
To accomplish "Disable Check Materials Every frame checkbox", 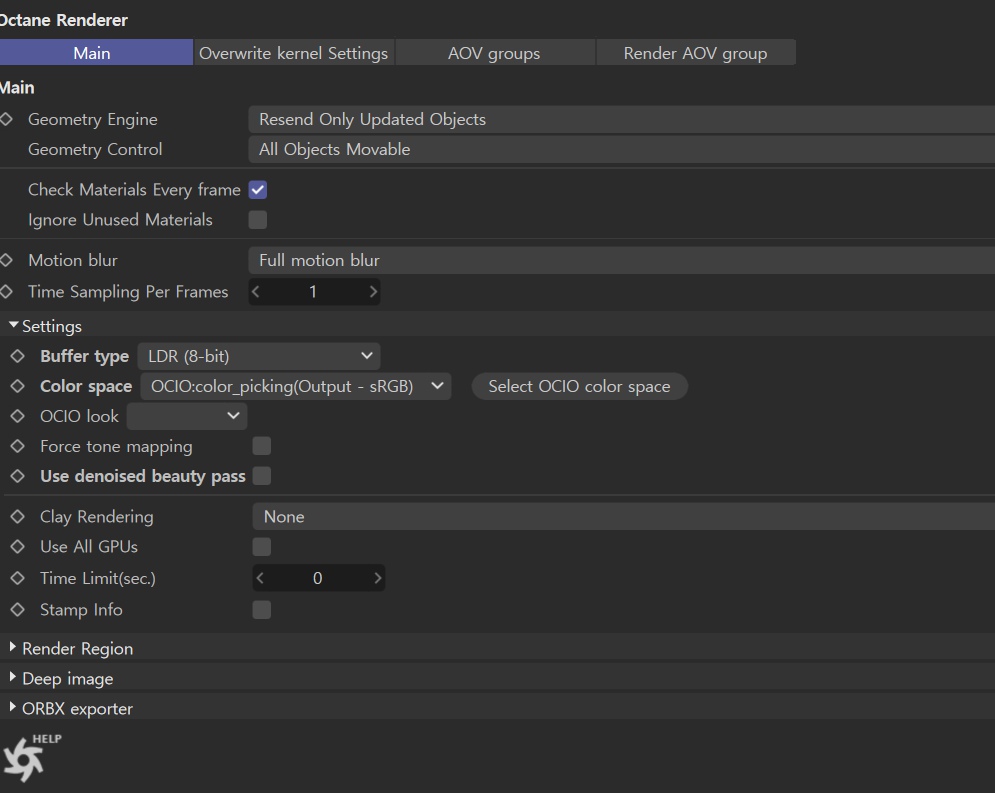I will point(258,190).
